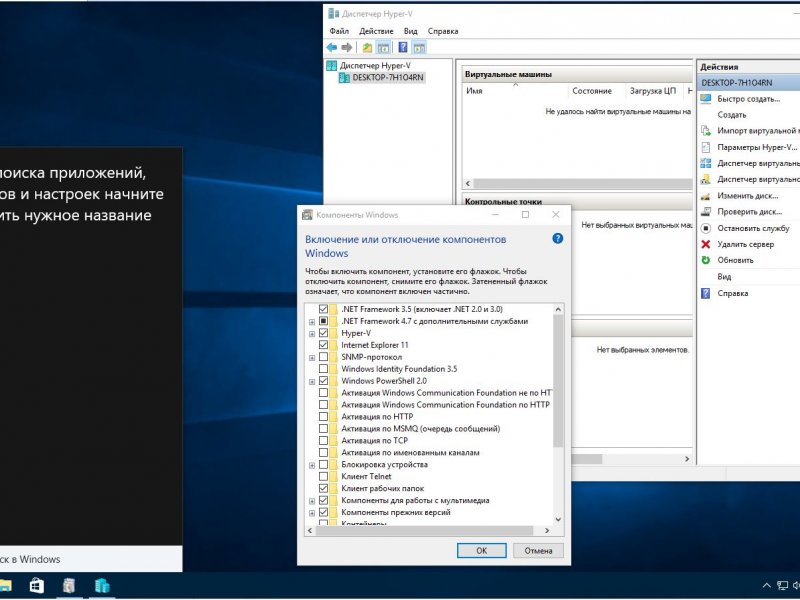Uncheck Windows PowerShell 2.0 checkbox
Viewport: 800px width, 600px height.
coord(323,381)
